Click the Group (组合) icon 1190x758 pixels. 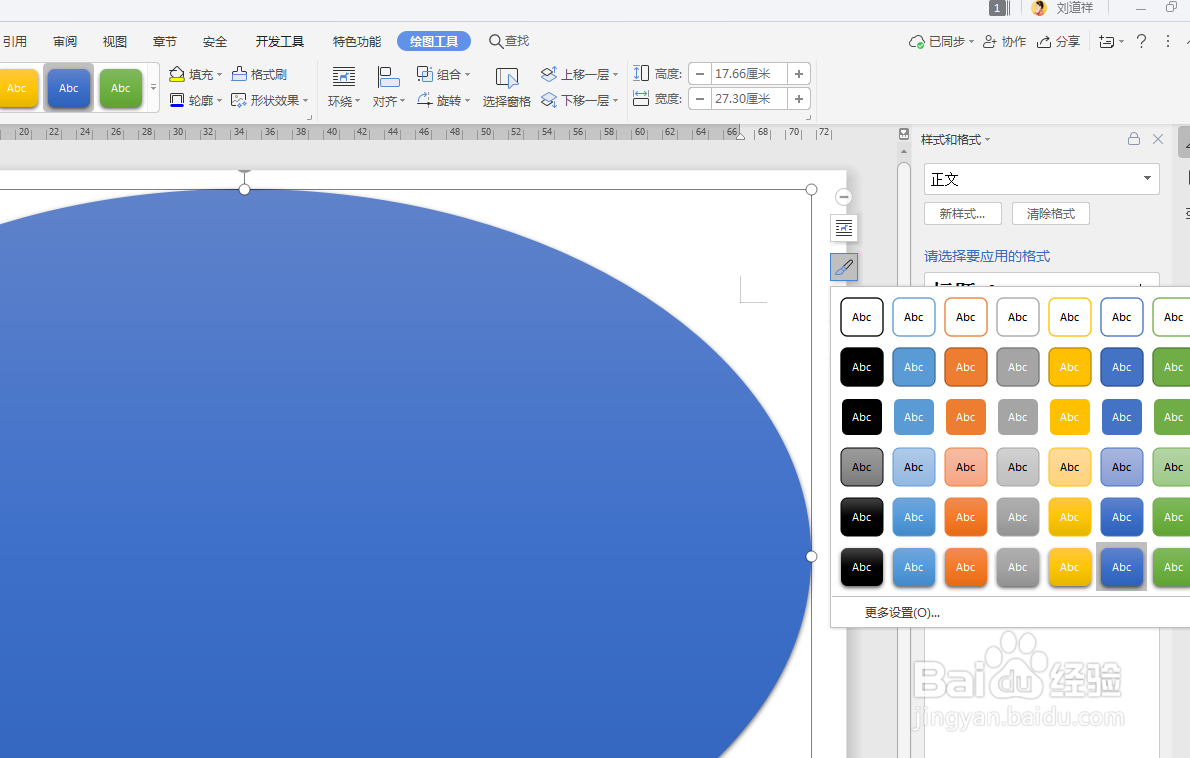click(424, 74)
